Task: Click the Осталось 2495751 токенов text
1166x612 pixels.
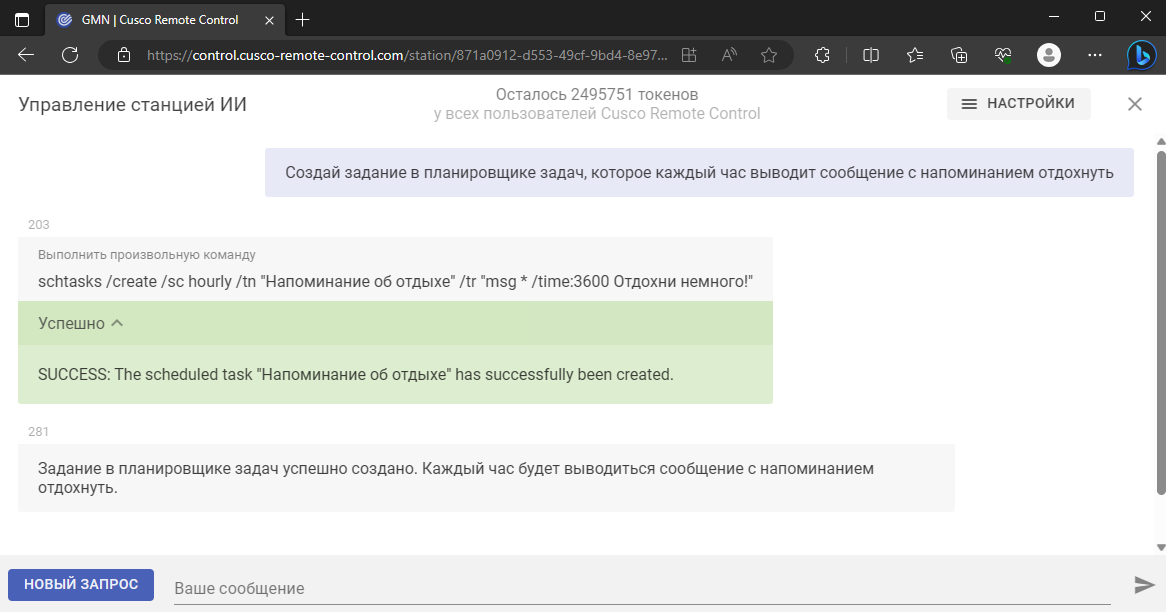Action: click(x=597, y=94)
